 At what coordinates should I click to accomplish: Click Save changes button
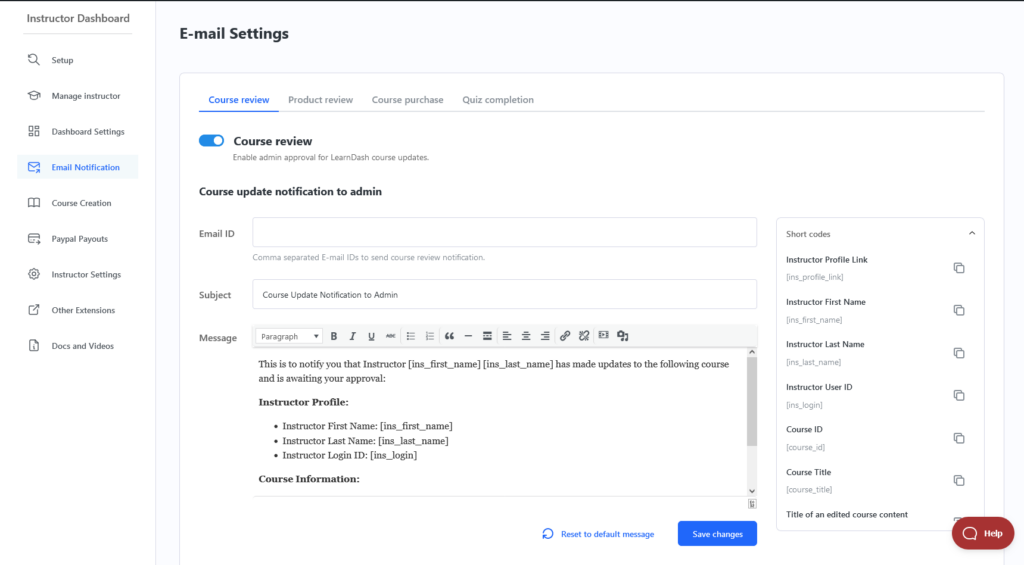(x=717, y=534)
